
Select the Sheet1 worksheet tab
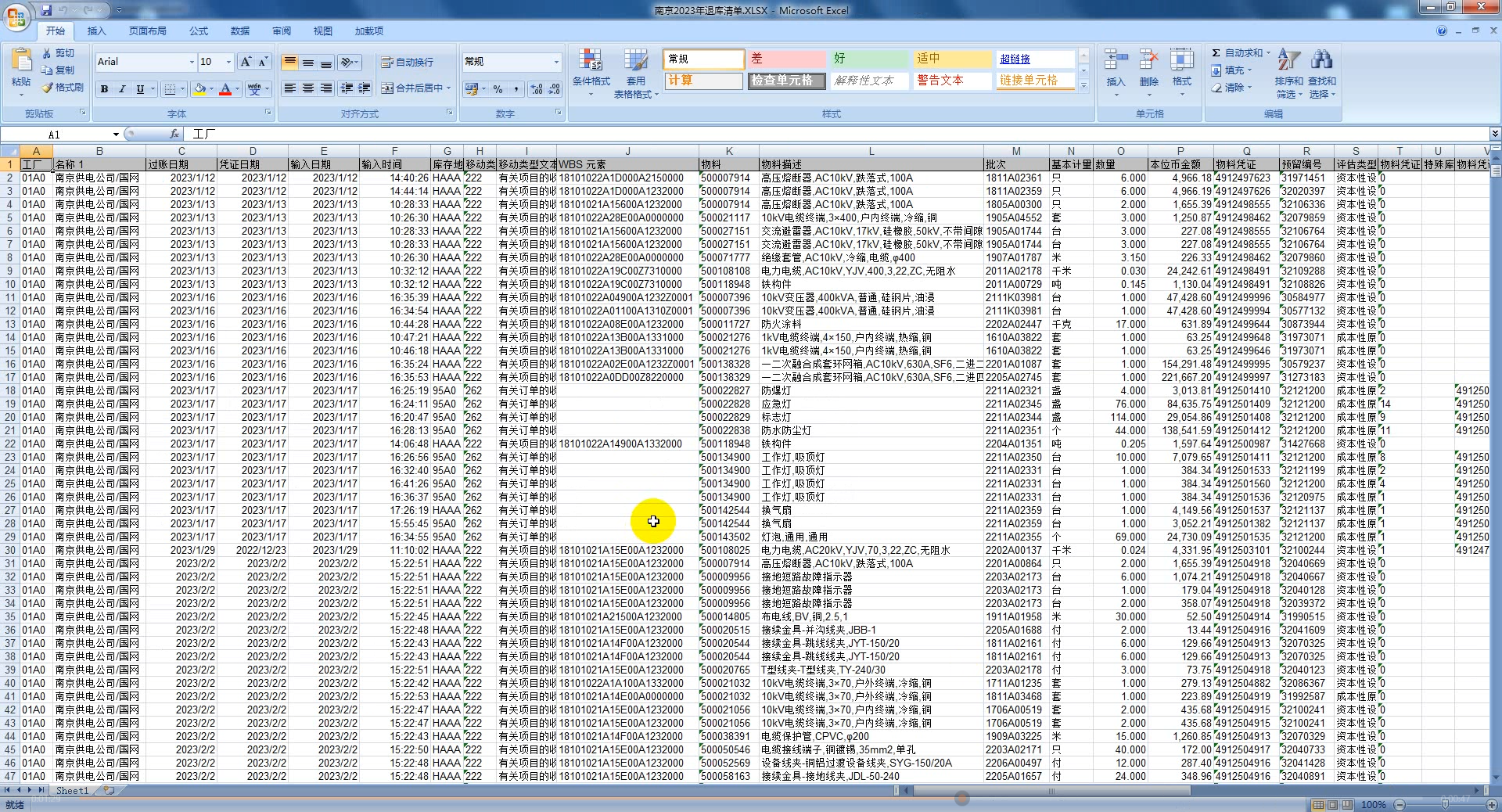click(72, 791)
